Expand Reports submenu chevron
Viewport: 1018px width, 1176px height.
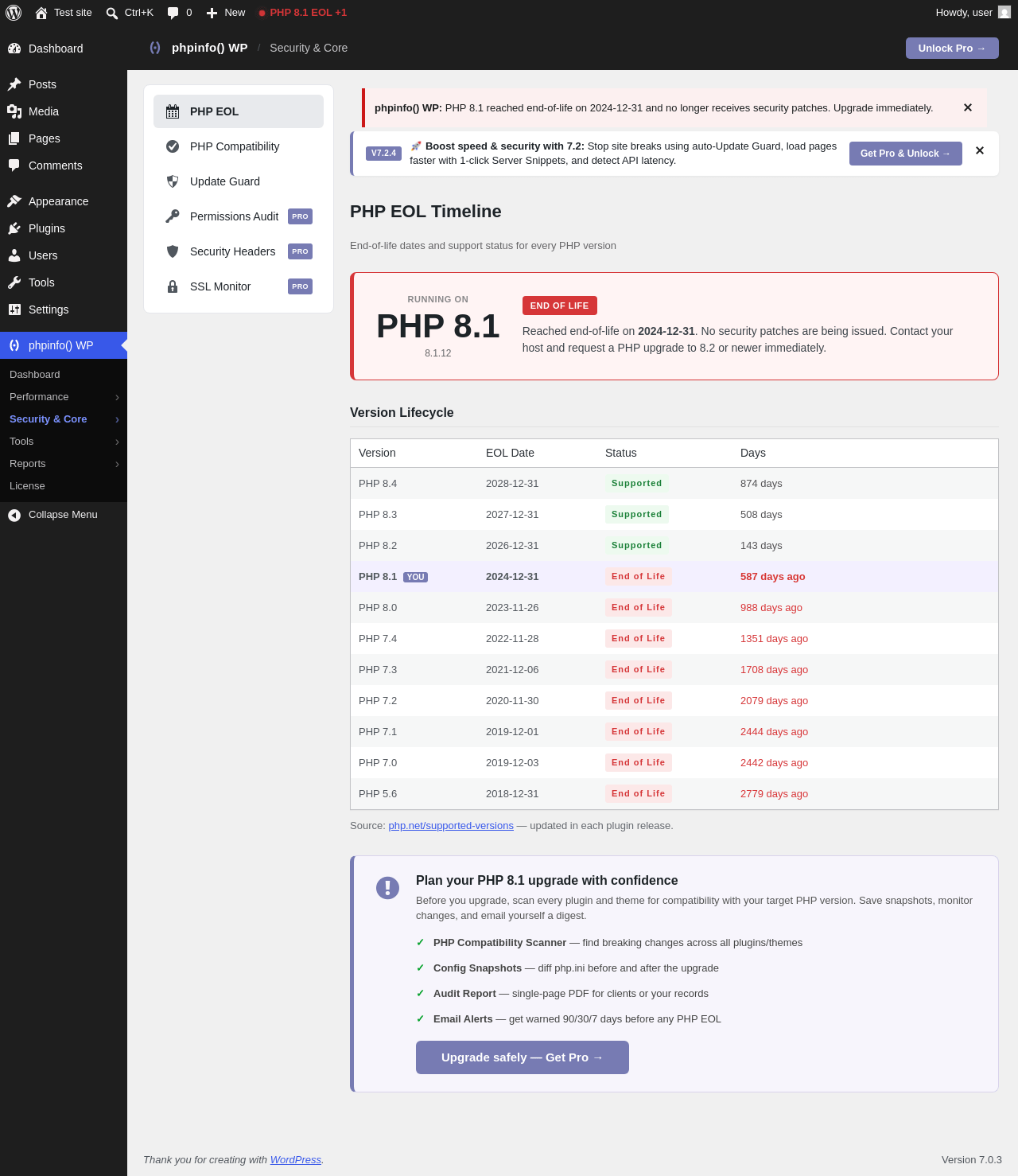click(x=117, y=464)
